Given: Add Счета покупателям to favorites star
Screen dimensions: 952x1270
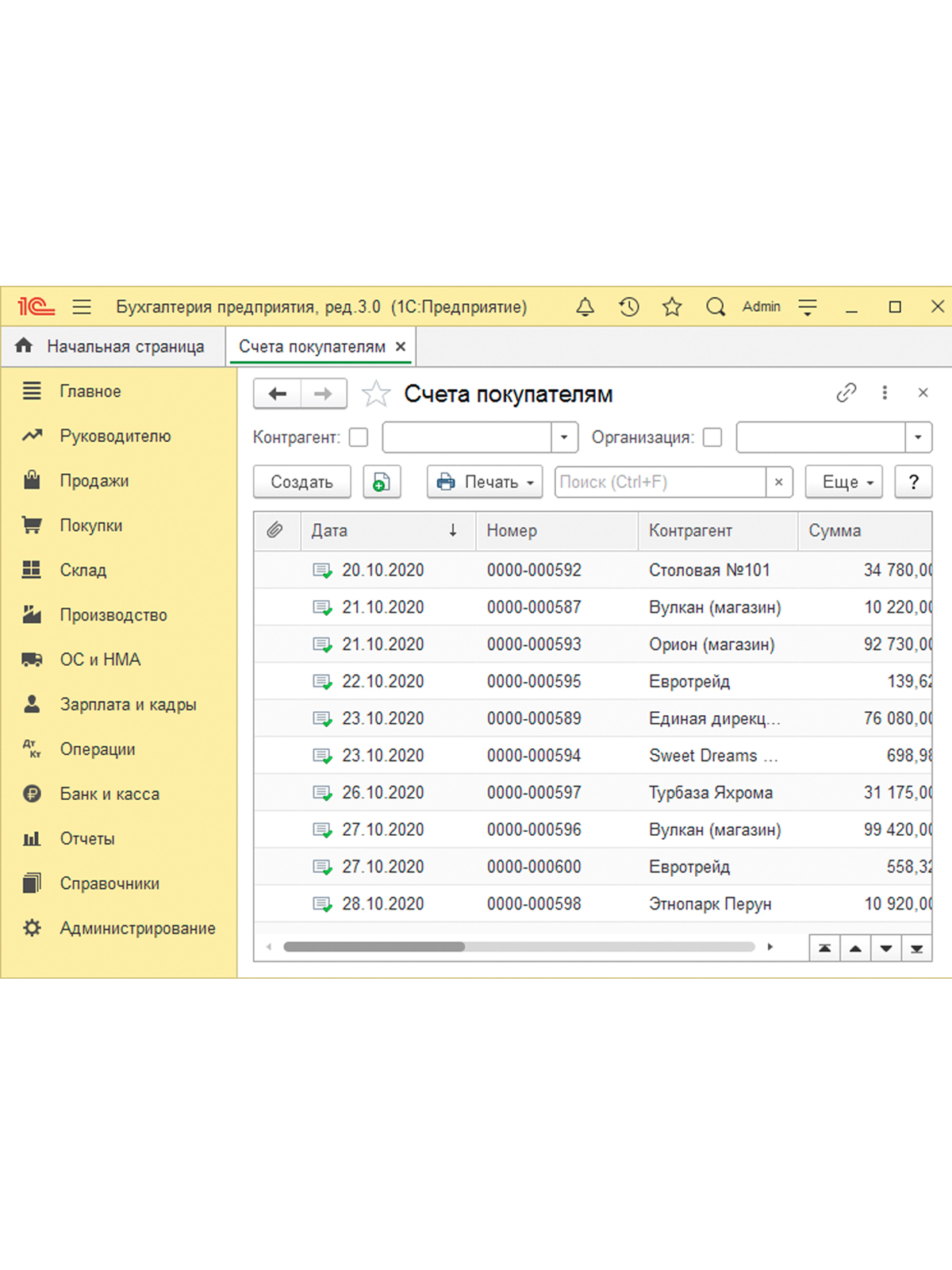Looking at the screenshot, I should tap(376, 394).
